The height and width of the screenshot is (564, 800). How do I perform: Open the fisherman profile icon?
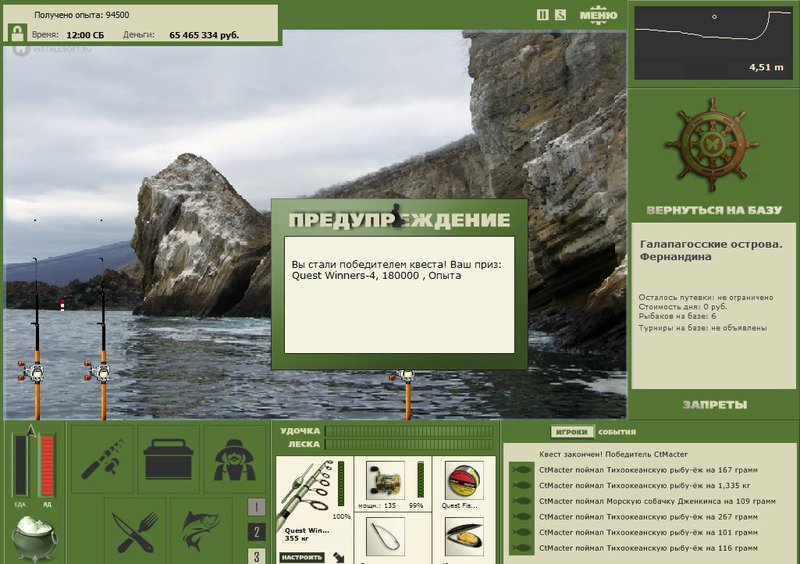point(234,459)
